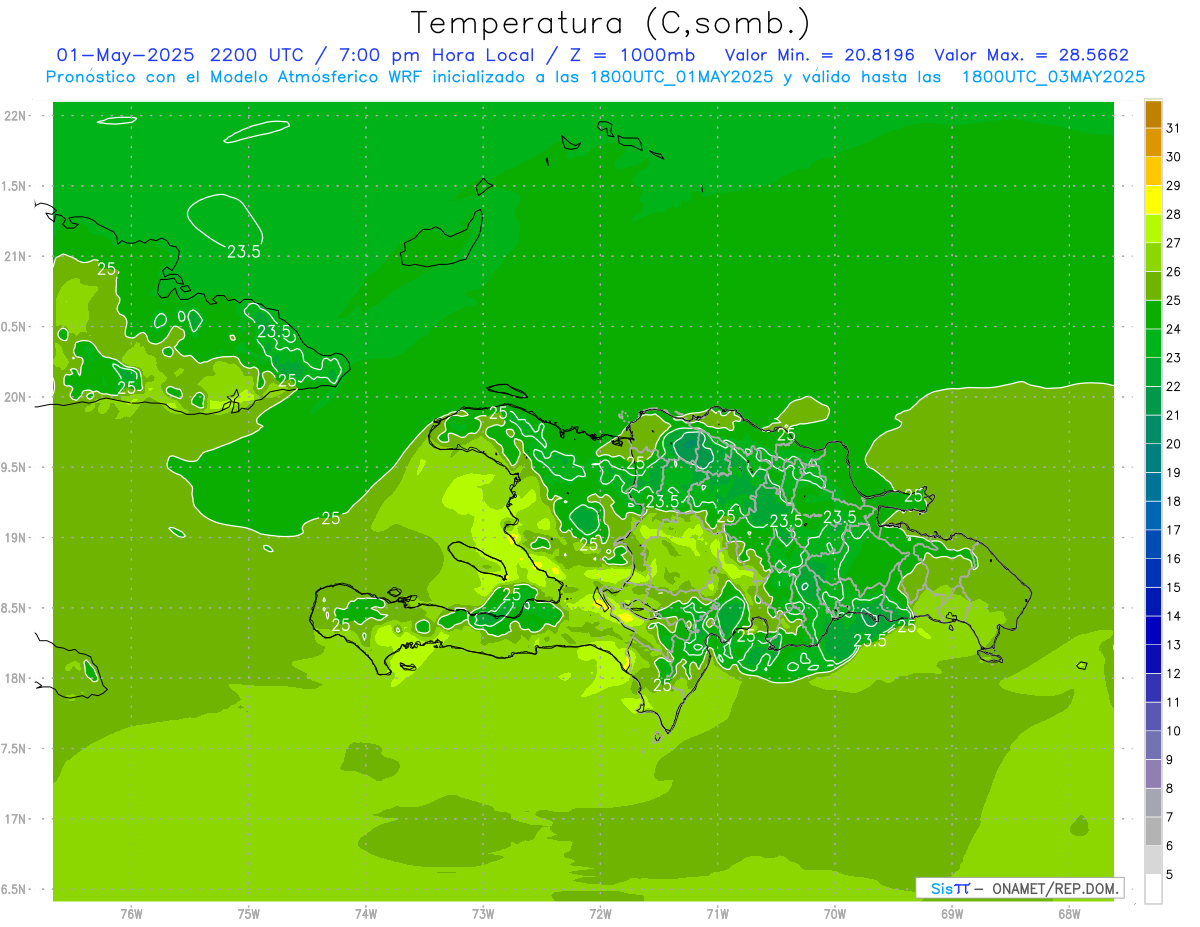Click the legend value '14'
The width and height of the screenshot is (1200, 927).
(x=1173, y=616)
